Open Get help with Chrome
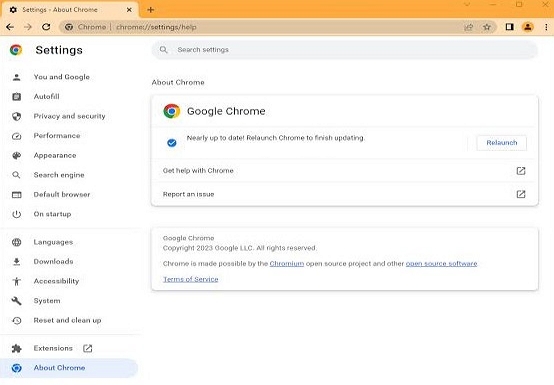The height and width of the screenshot is (385, 554). [344, 171]
